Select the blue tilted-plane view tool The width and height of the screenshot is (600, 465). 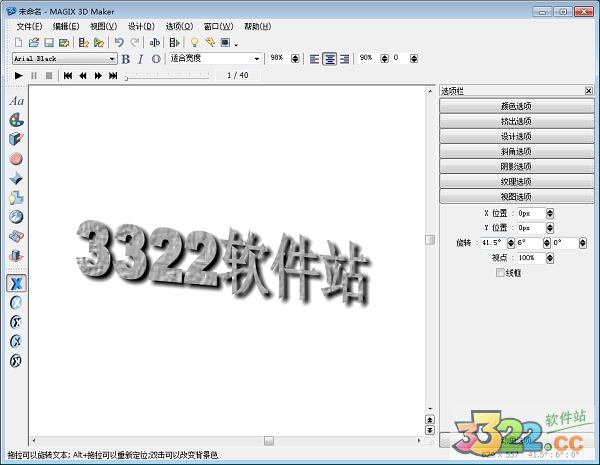point(16,236)
